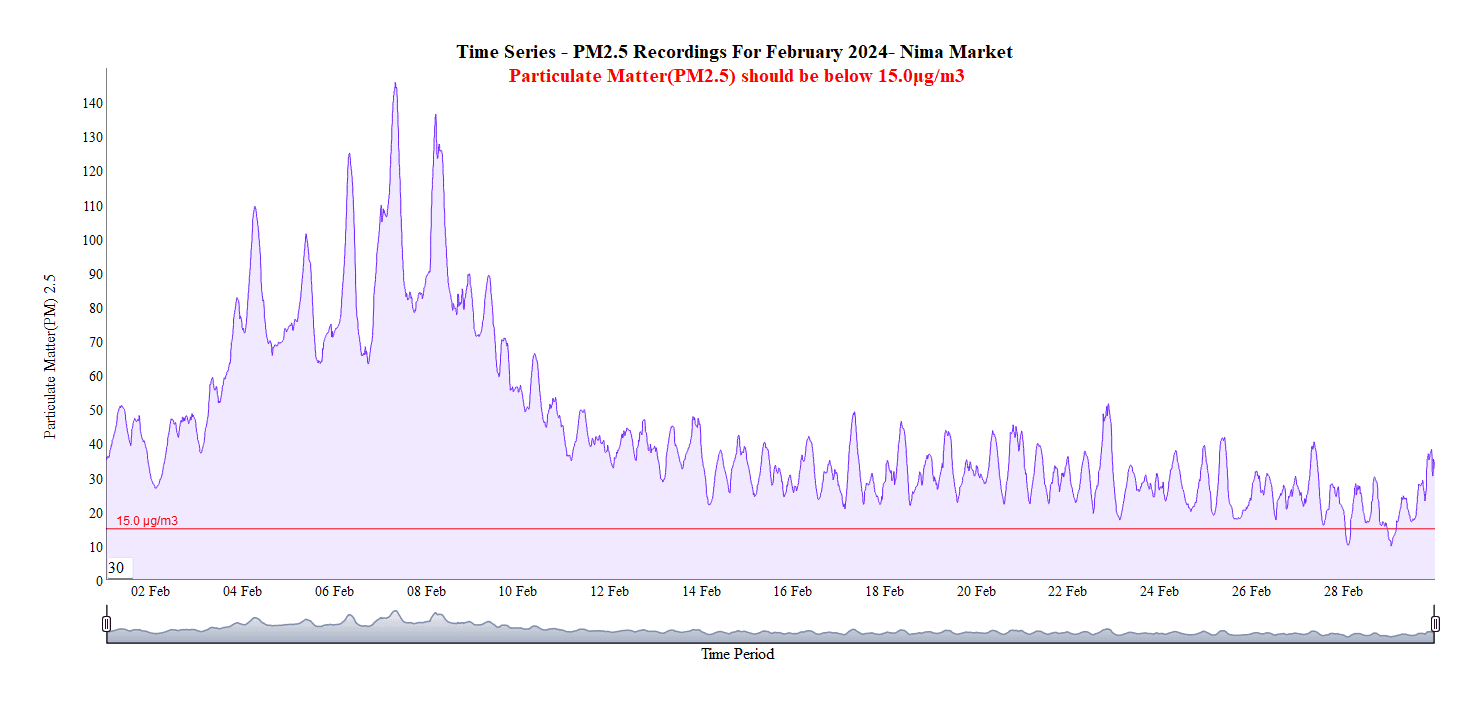Image resolution: width=1480 pixels, height=702 pixels.
Task: Click the "08 Feb" x-axis label
Action: (426, 592)
